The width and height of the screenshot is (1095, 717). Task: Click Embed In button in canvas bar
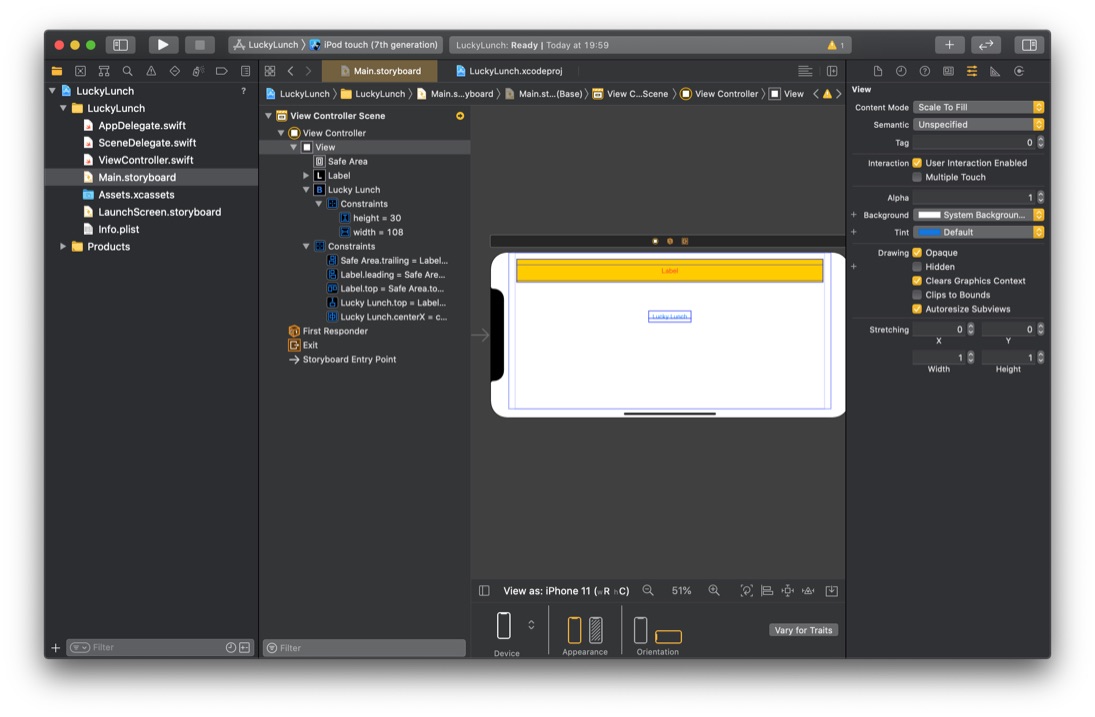(x=832, y=591)
